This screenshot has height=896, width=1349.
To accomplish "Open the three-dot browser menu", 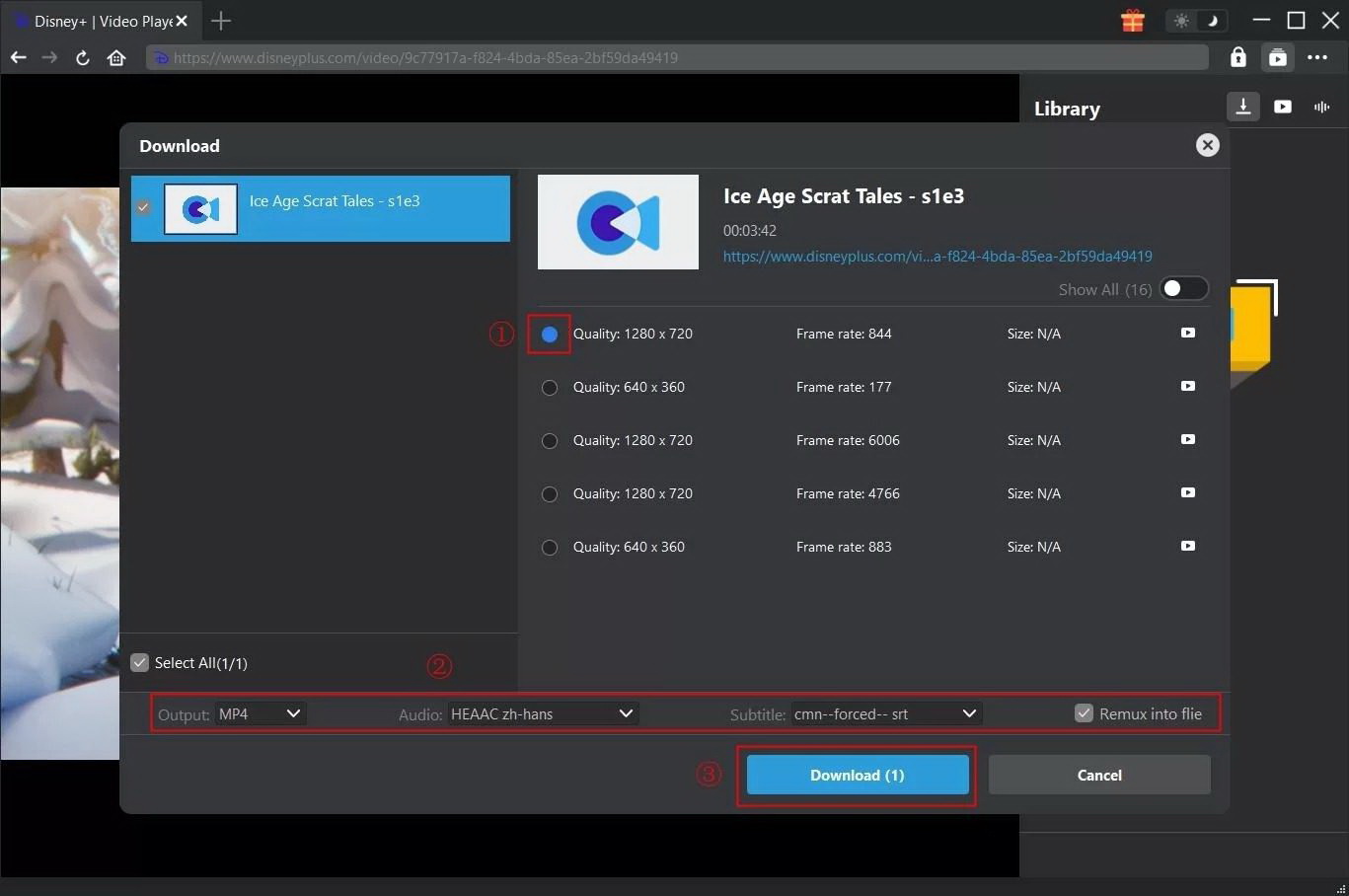I will coord(1317,57).
